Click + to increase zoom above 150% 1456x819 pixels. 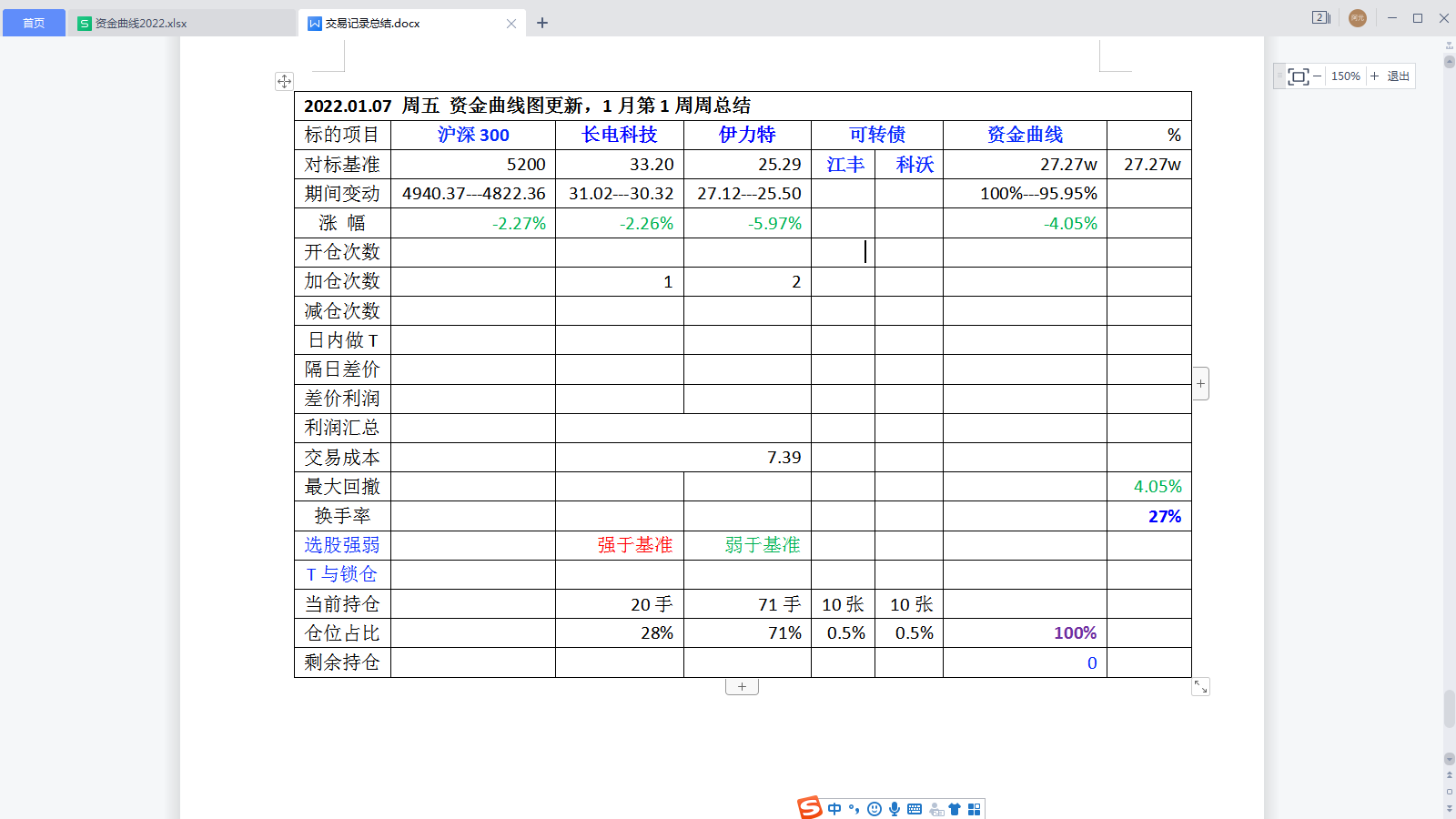(1373, 76)
